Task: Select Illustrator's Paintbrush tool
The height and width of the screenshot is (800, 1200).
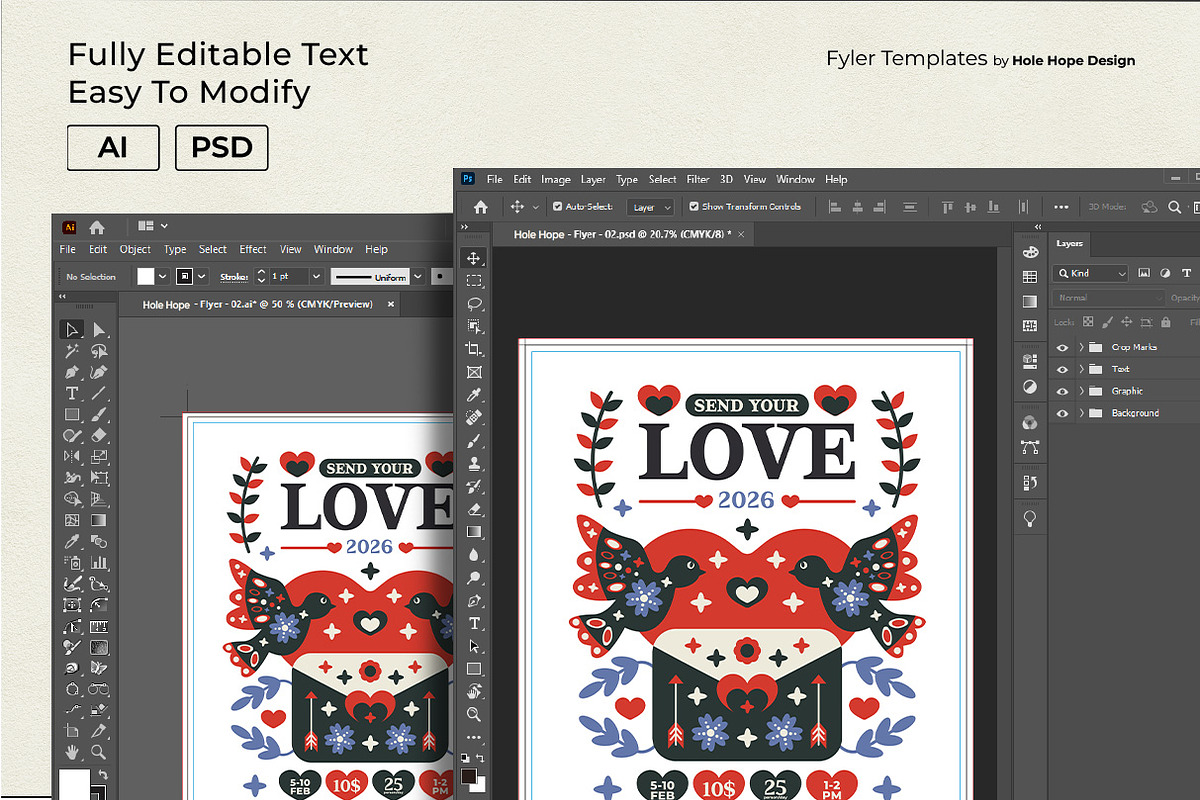Action: click(x=99, y=414)
